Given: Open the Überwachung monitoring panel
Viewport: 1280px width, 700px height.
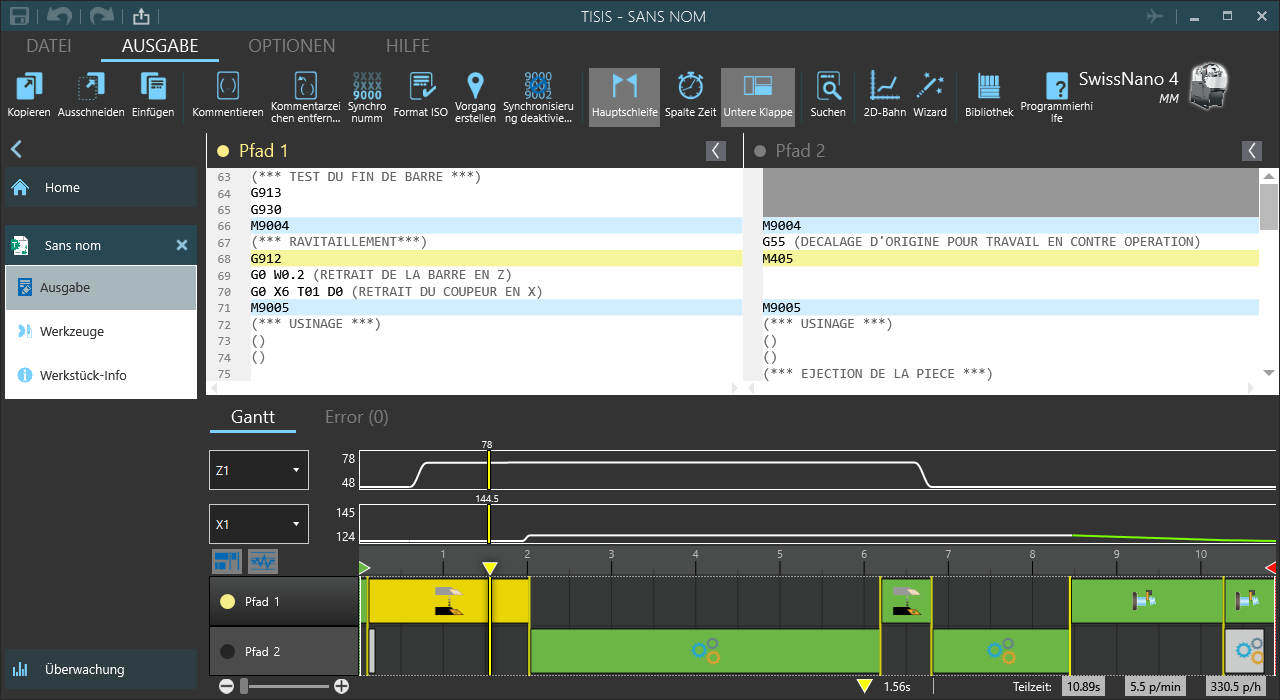Looking at the screenshot, I should coord(84,670).
